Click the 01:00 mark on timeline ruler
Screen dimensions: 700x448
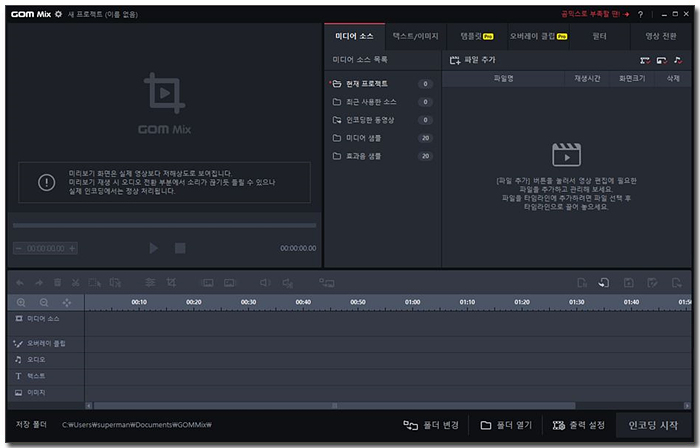point(412,303)
